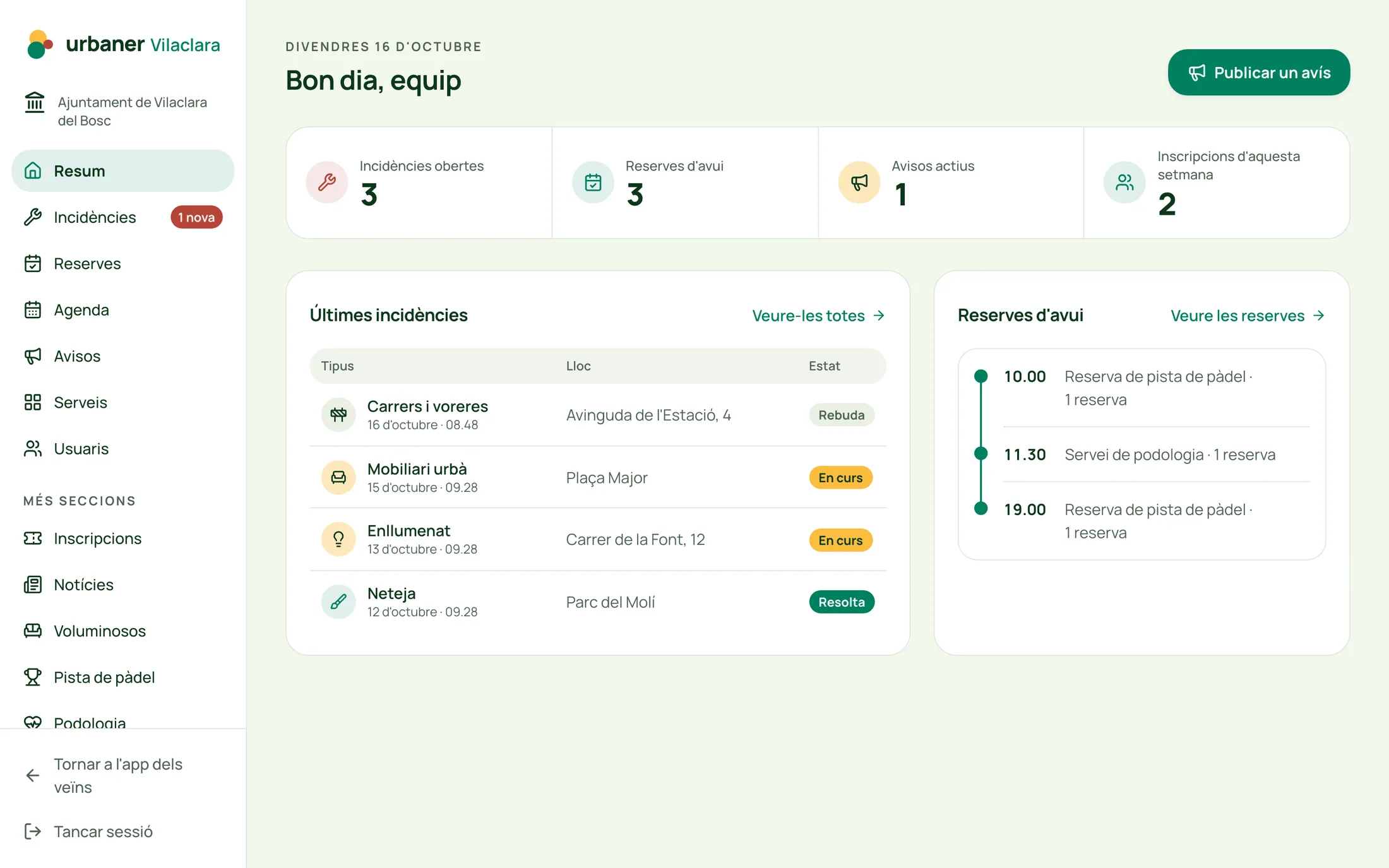Click the Mobiliari urbà armchair icon
Screen dimensions: 1389x868
click(x=338, y=477)
